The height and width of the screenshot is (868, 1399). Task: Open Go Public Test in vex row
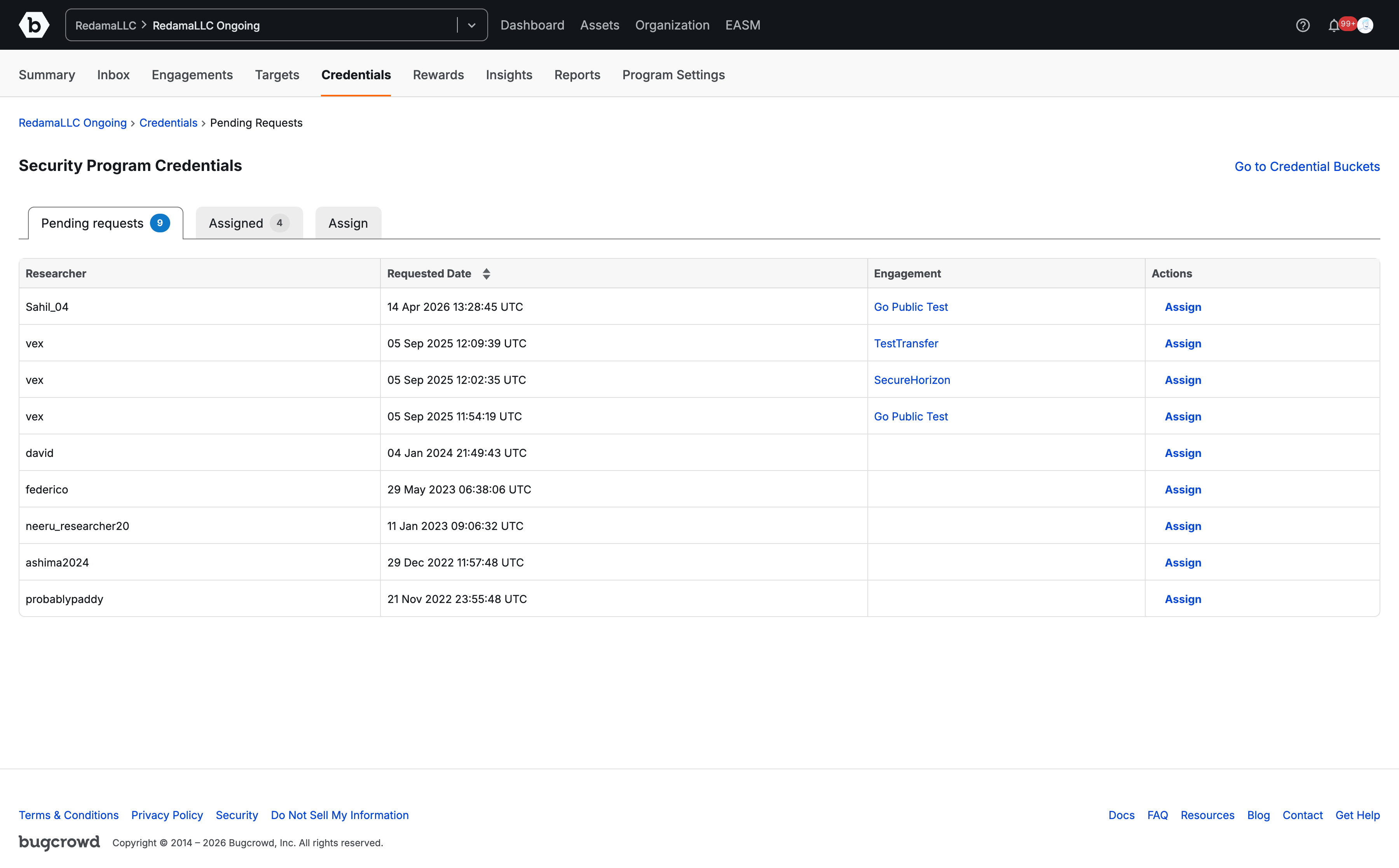pyautogui.click(x=911, y=417)
